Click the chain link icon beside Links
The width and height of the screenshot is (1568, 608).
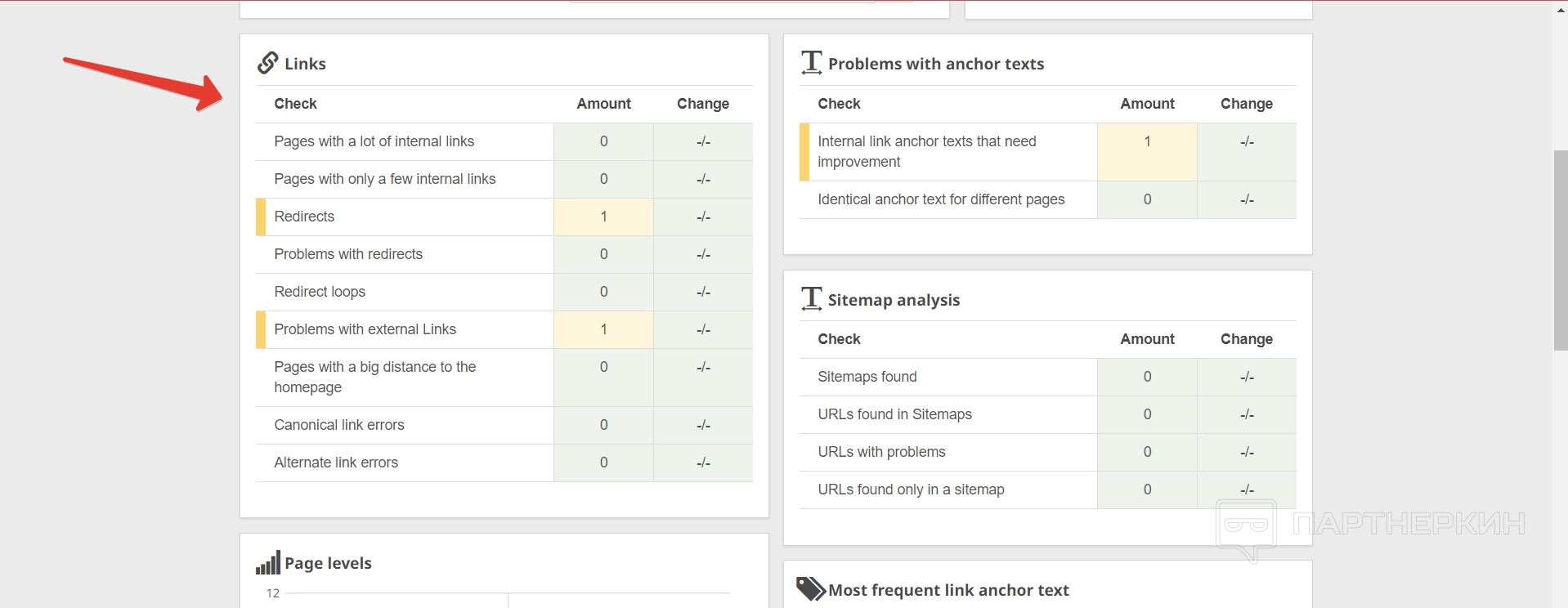(268, 63)
